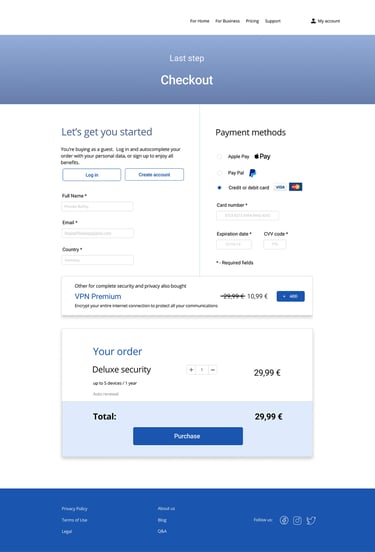Image resolution: width=375 pixels, height=552 pixels.
Task: Open the Country field
Action: 98,260
